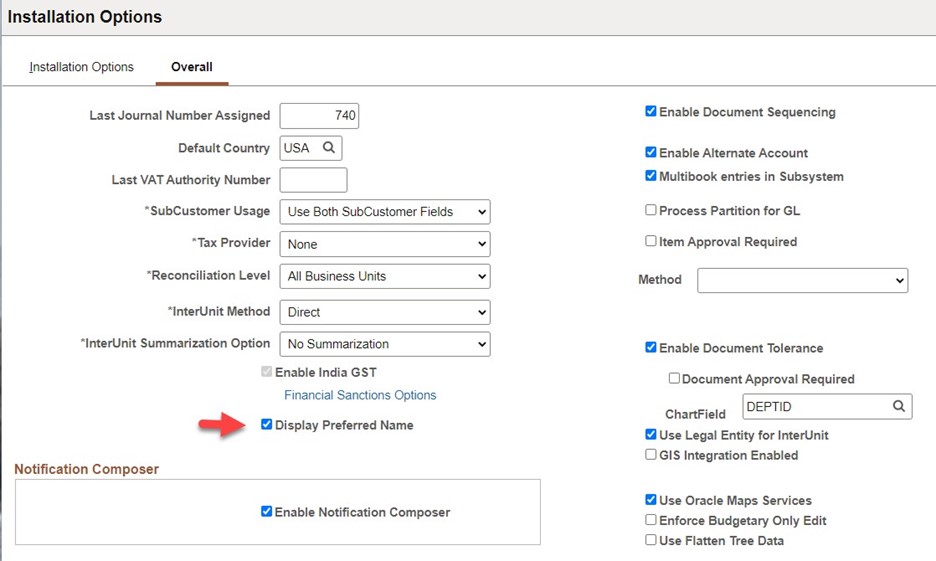This screenshot has width=936, height=561.
Task: Open the Method dropdown list
Action: tap(802, 280)
